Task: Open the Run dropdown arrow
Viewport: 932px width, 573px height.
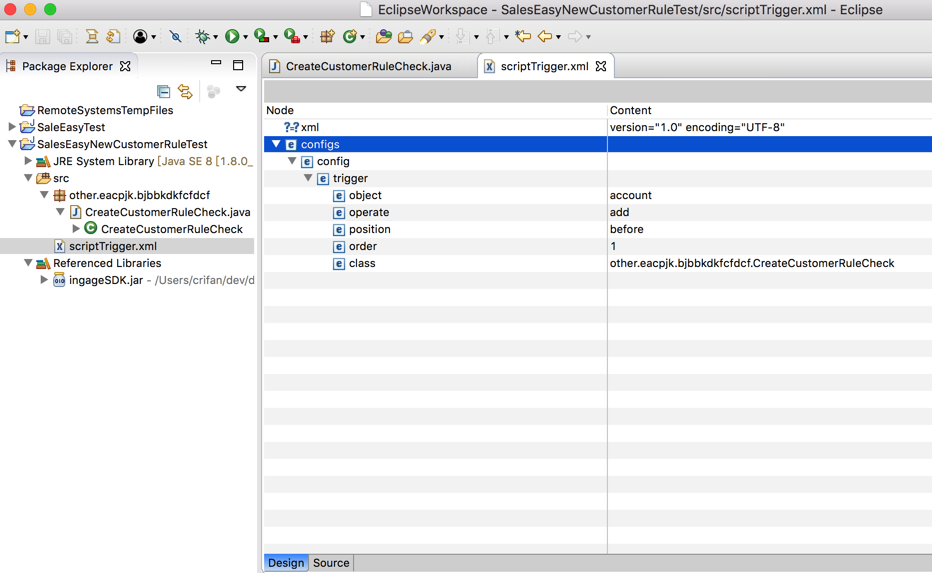Action: pos(245,37)
